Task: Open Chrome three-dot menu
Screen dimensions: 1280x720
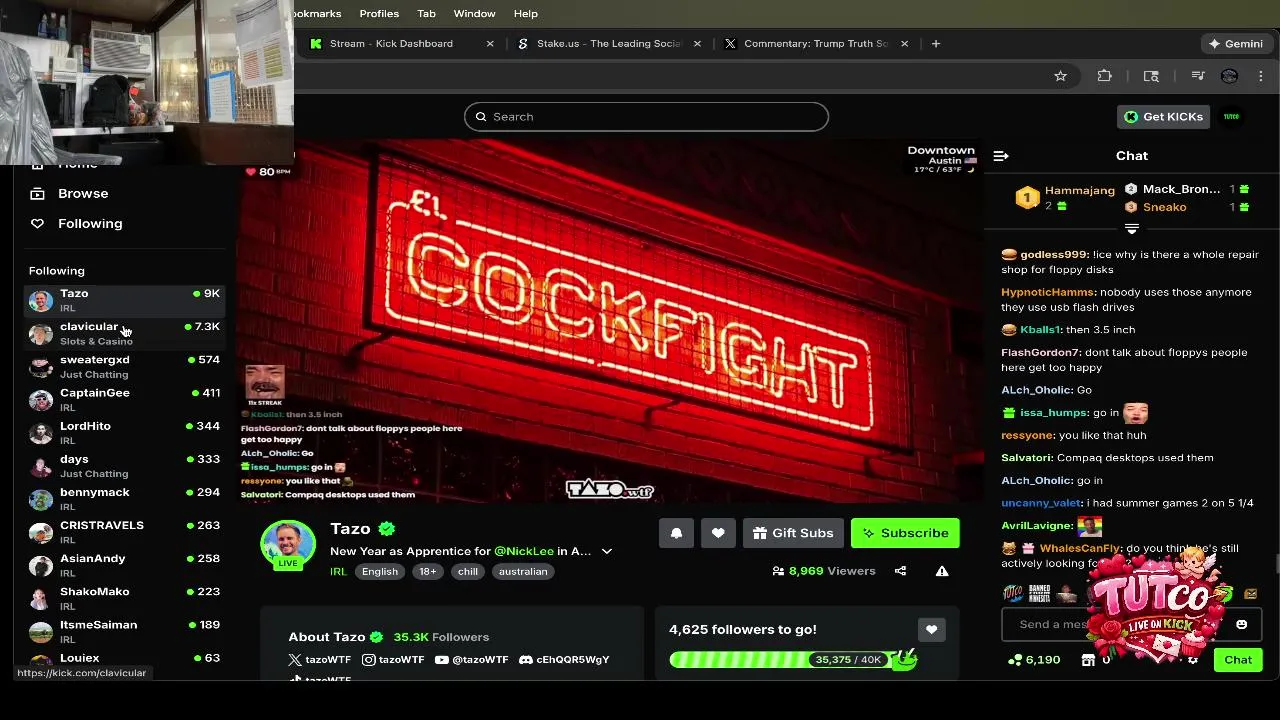Action: [x=1261, y=76]
